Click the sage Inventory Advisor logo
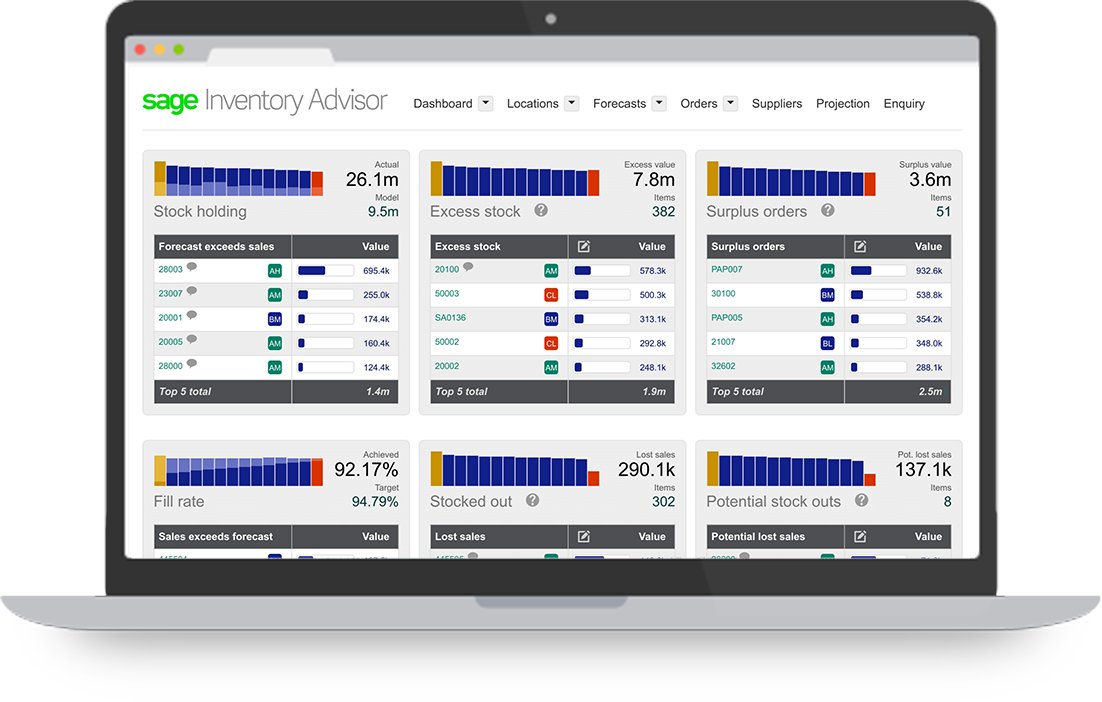 point(264,100)
